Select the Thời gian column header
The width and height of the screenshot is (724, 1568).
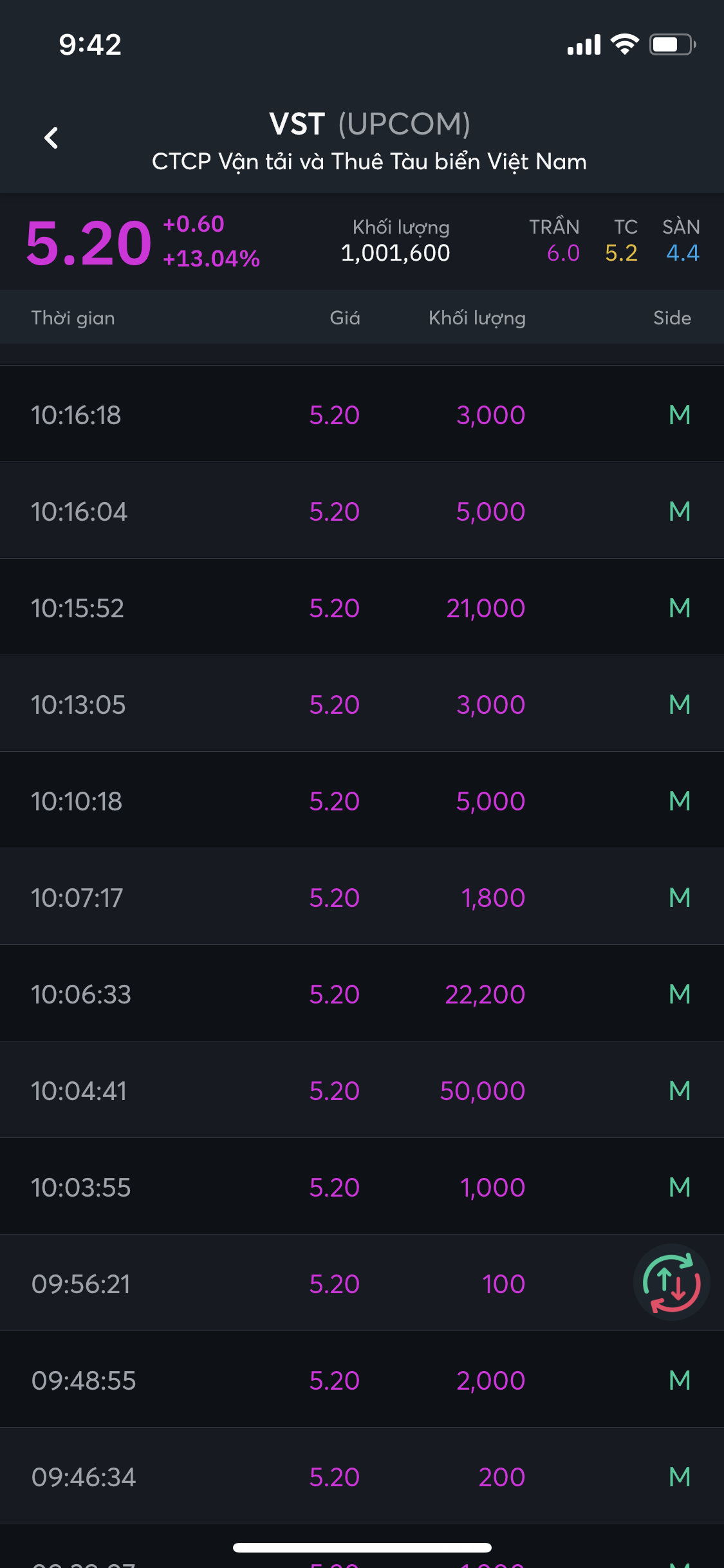point(73,318)
